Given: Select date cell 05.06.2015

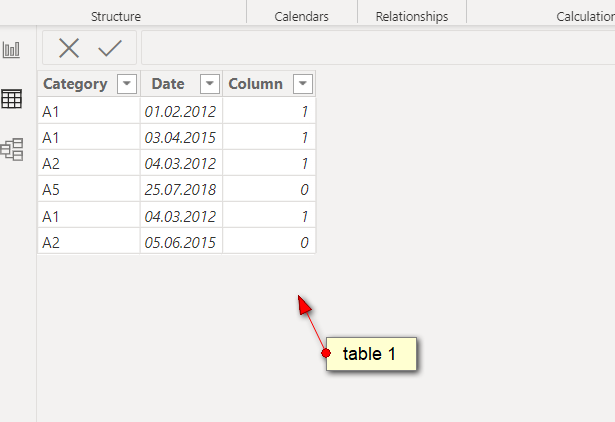Looking at the screenshot, I should tap(181, 242).
